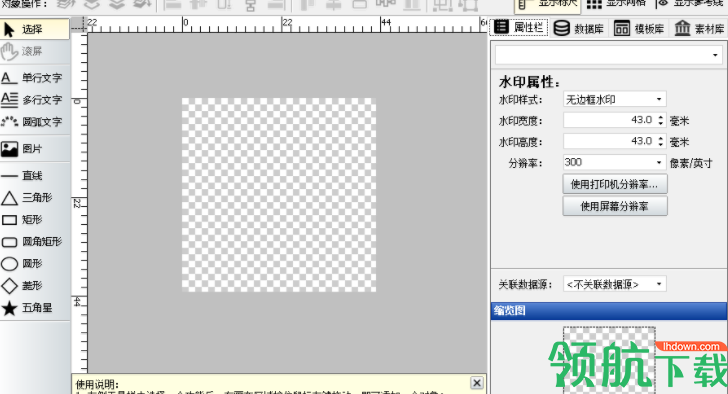The height and width of the screenshot is (394, 728).
Task: Insert an image with the 图片 tool
Action: tap(34, 149)
